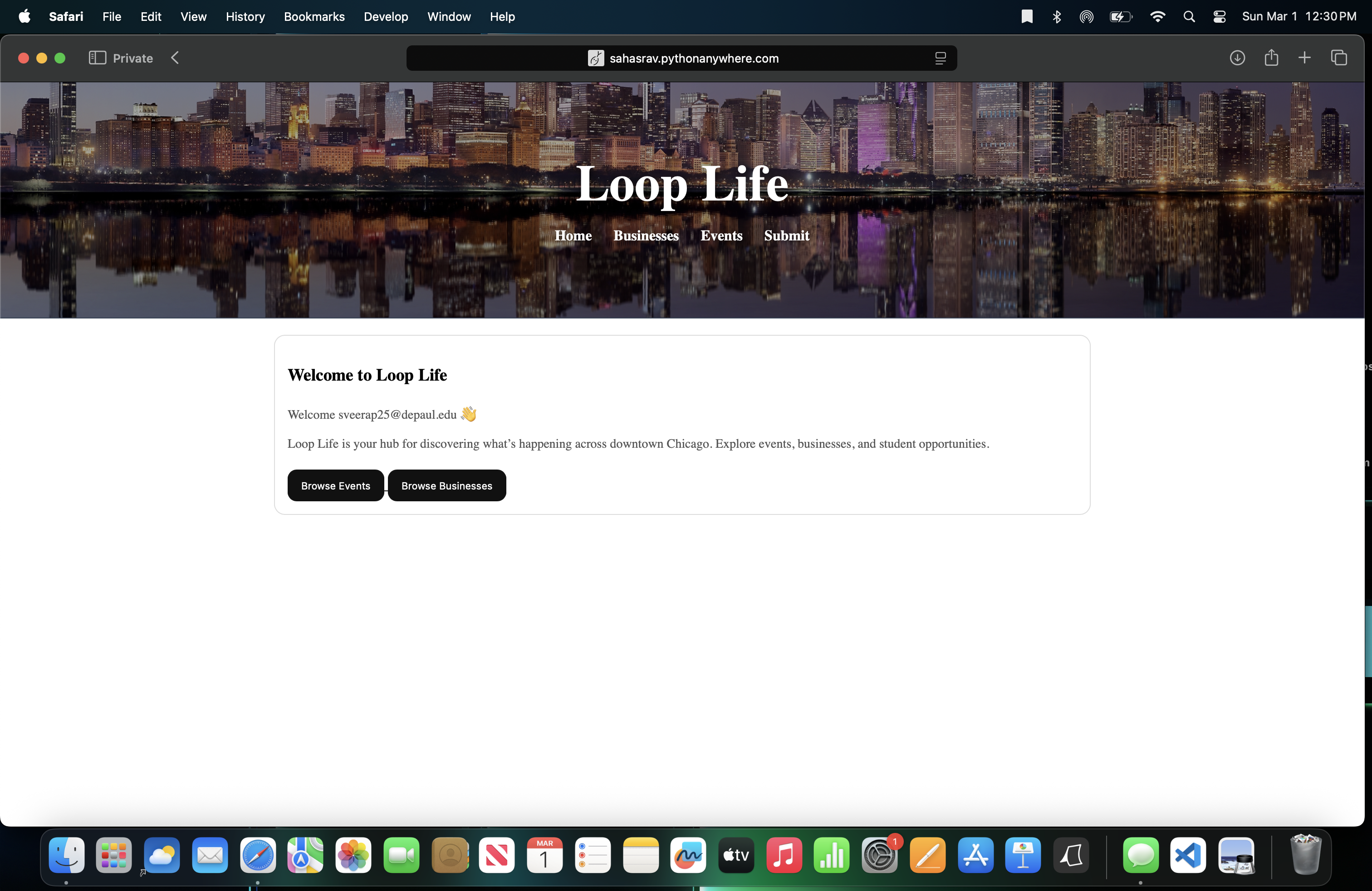Click the Reader view icon in address bar
Screen dimensions: 1372x891
[940, 58]
